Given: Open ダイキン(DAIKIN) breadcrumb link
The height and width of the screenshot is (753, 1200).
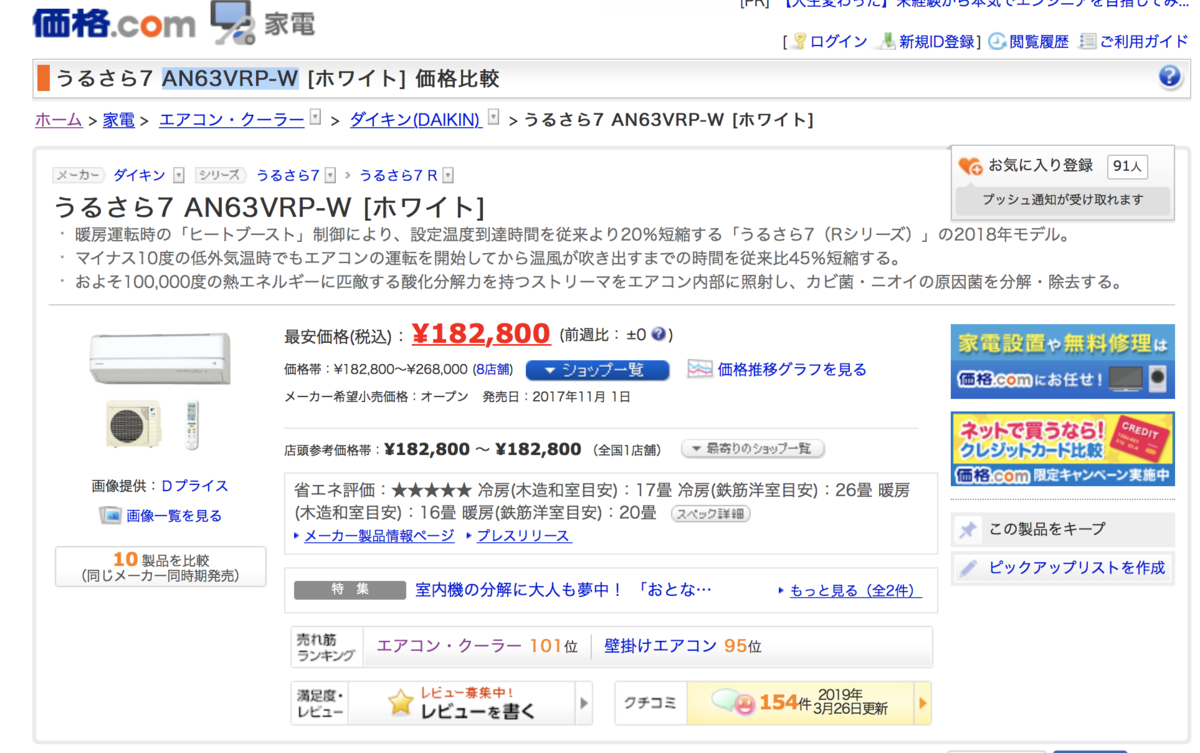Looking at the screenshot, I should 415,120.
